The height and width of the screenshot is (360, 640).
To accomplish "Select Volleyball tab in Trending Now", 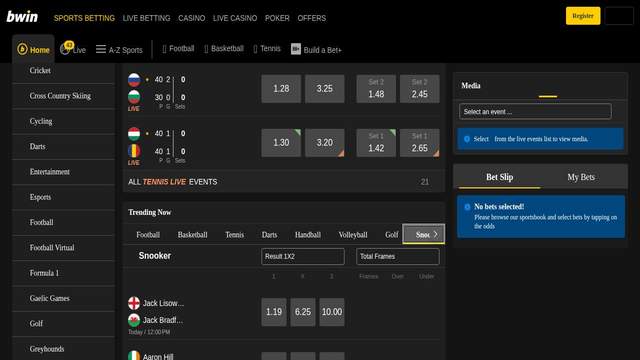I will (x=353, y=235).
